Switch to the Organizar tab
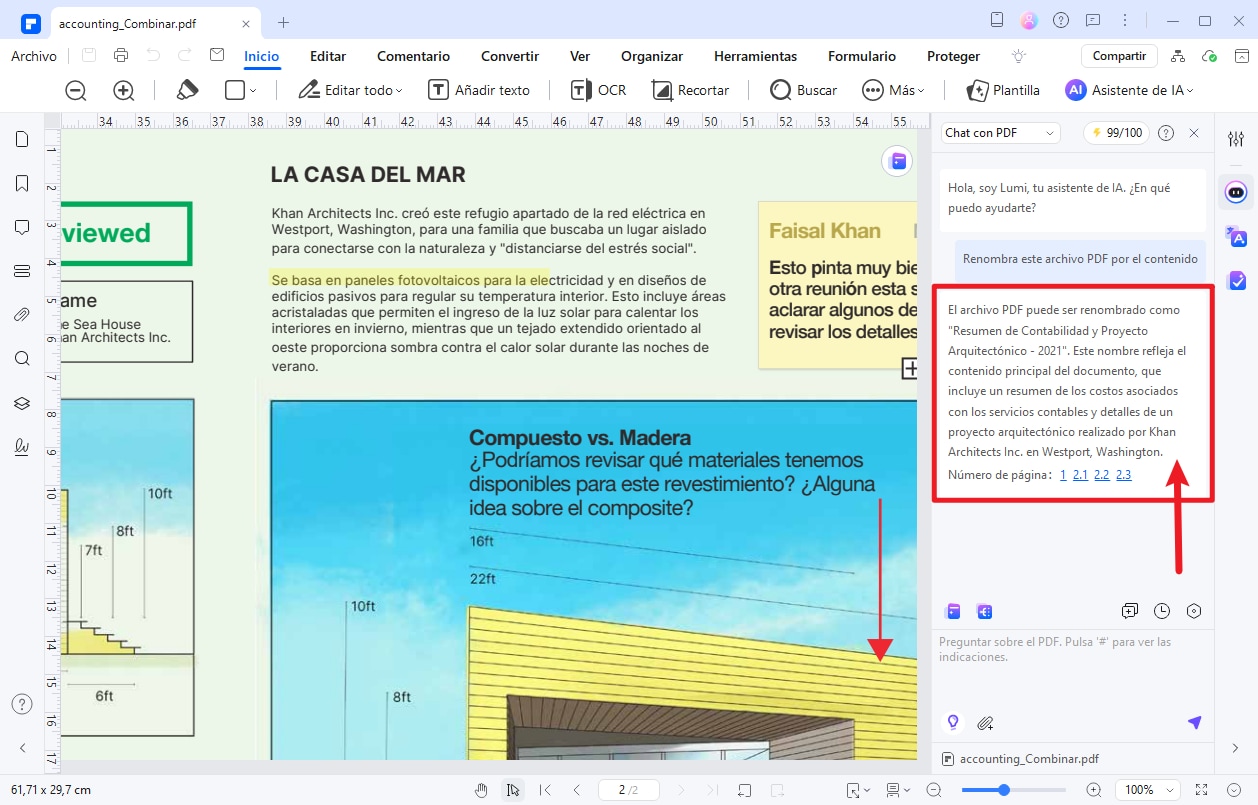Viewport: 1258px width, 805px height. click(652, 57)
